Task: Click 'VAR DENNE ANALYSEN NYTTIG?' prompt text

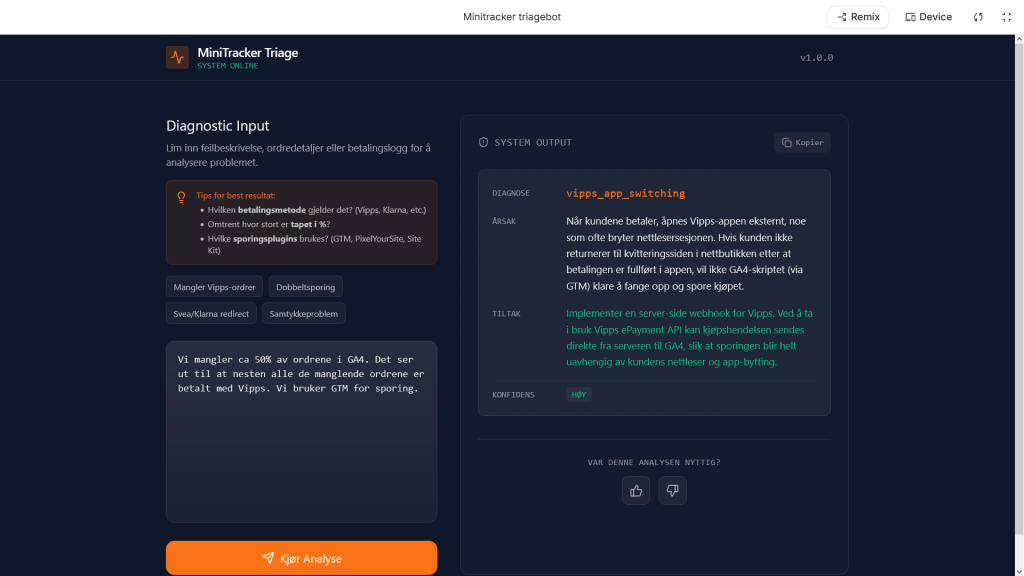Action: [x=654, y=462]
